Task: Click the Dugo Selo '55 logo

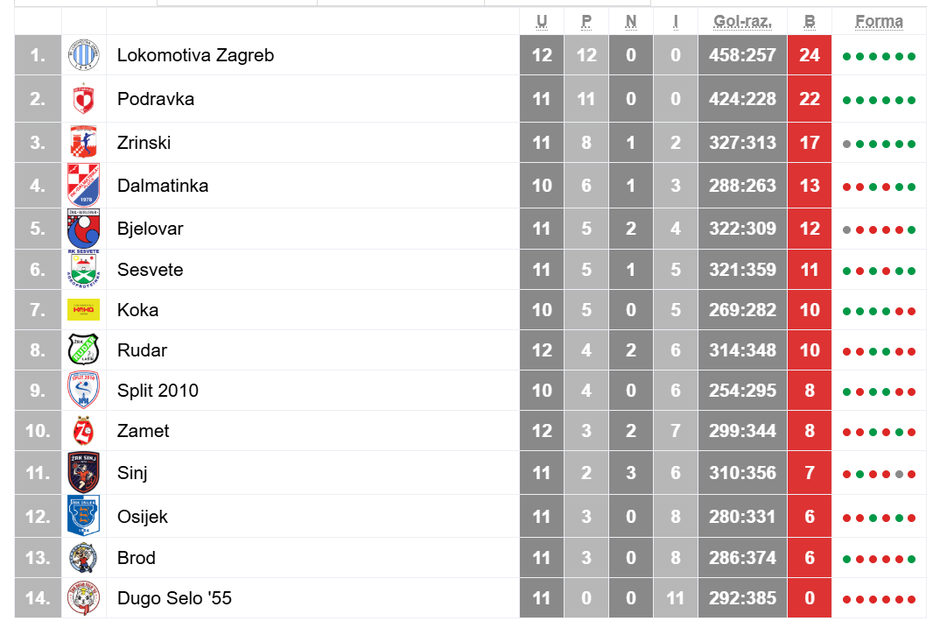Action: [83, 598]
